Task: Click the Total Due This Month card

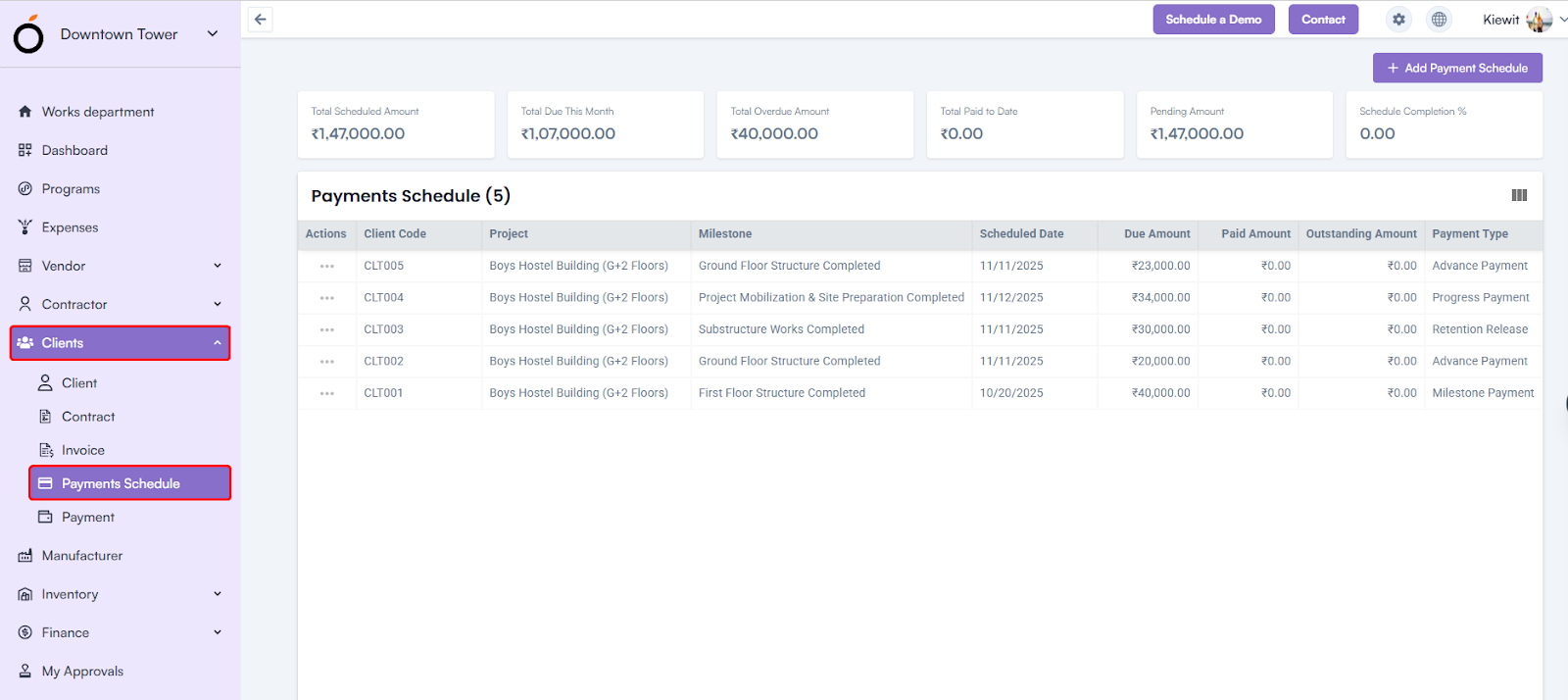Action: tap(606, 125)
